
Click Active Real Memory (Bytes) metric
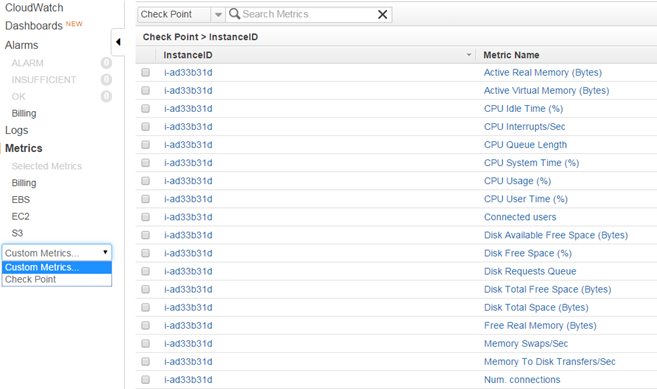543,73
